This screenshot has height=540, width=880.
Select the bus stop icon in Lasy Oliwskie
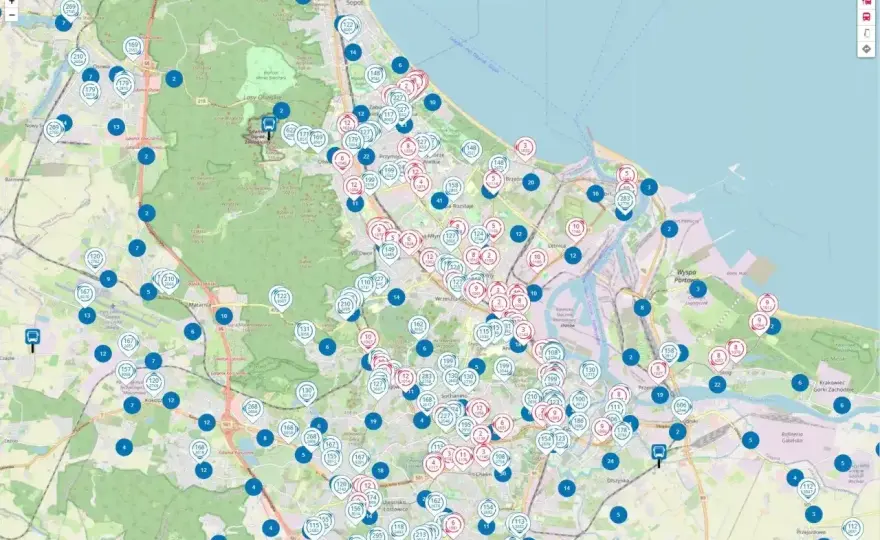pos(269,126)
